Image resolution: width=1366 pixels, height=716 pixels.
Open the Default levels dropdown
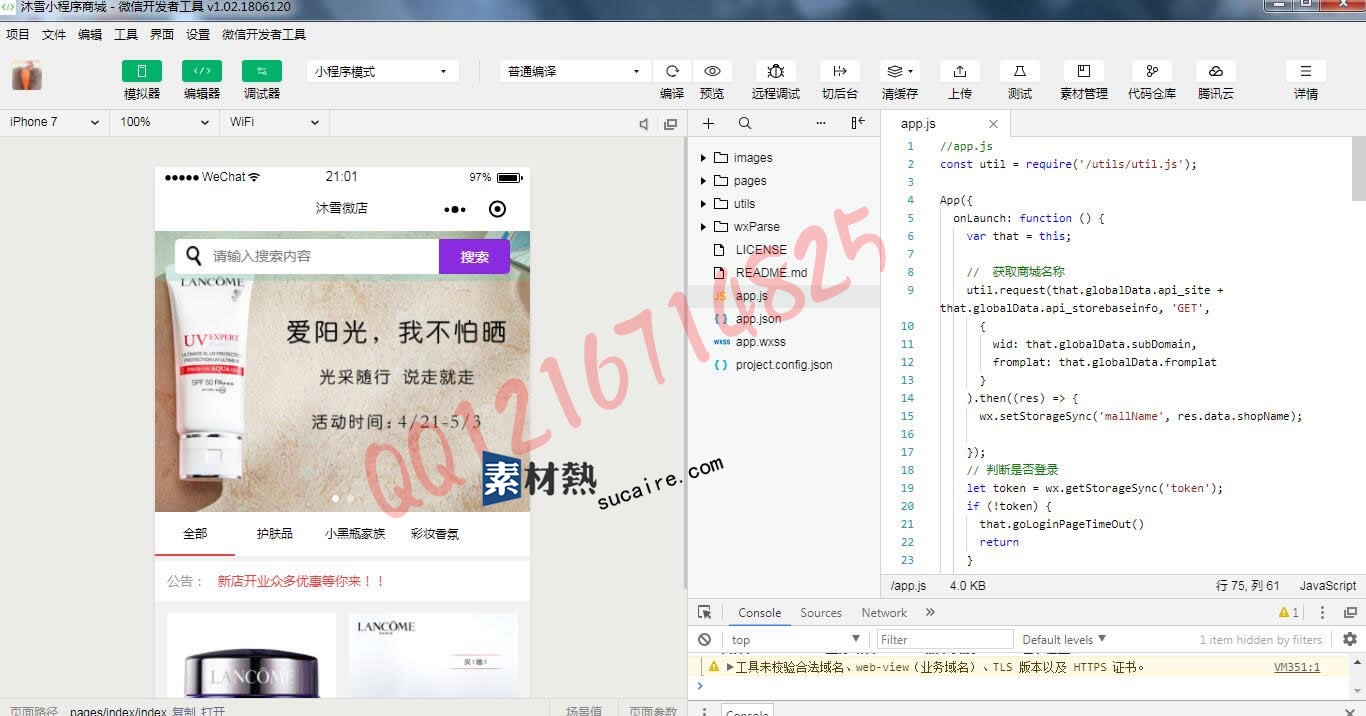1064,640
